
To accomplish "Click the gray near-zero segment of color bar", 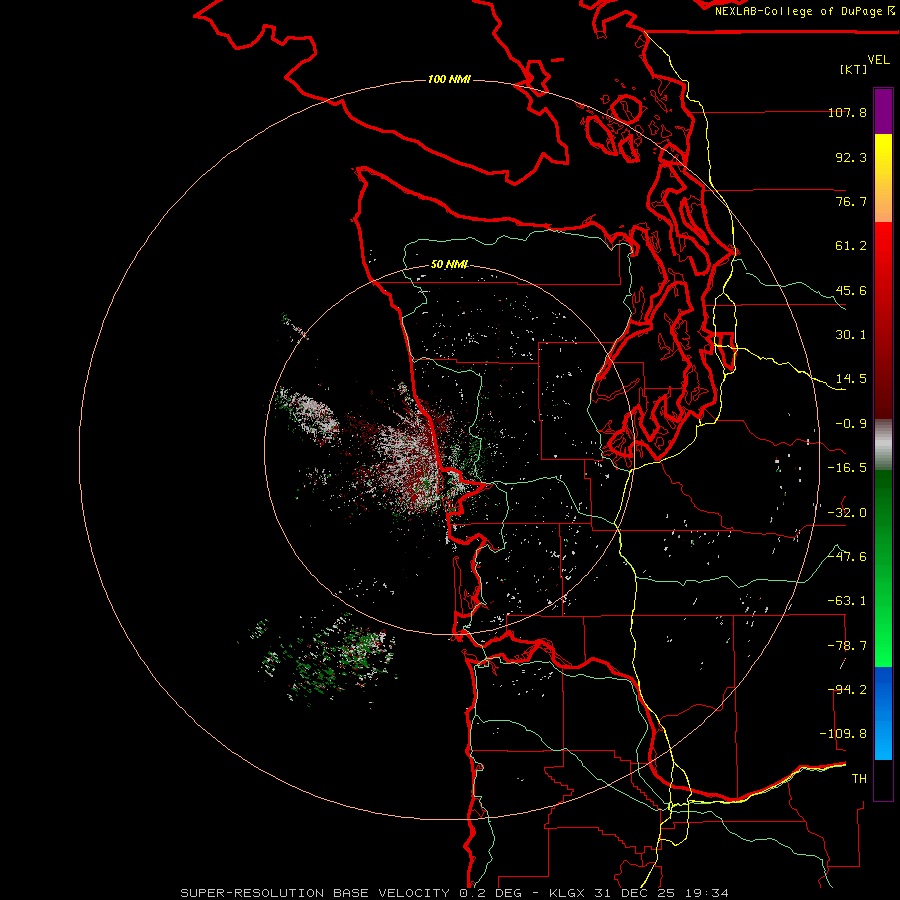I will pyautogui.click(x=883, y=445).
